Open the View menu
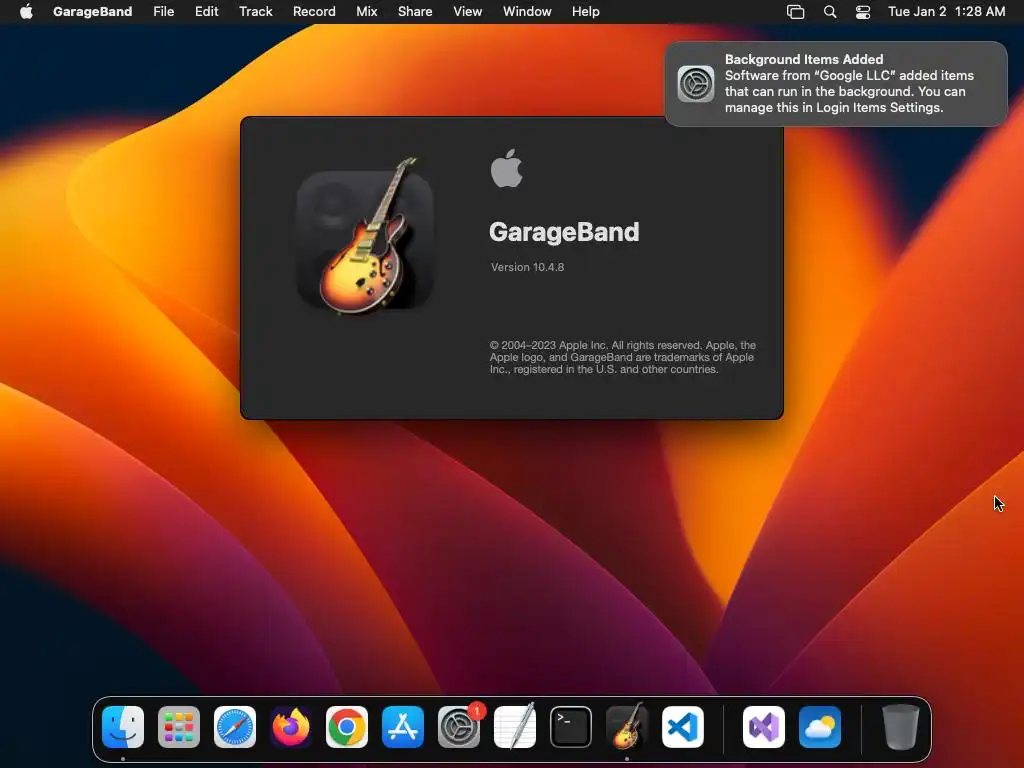 click(468, 12)
